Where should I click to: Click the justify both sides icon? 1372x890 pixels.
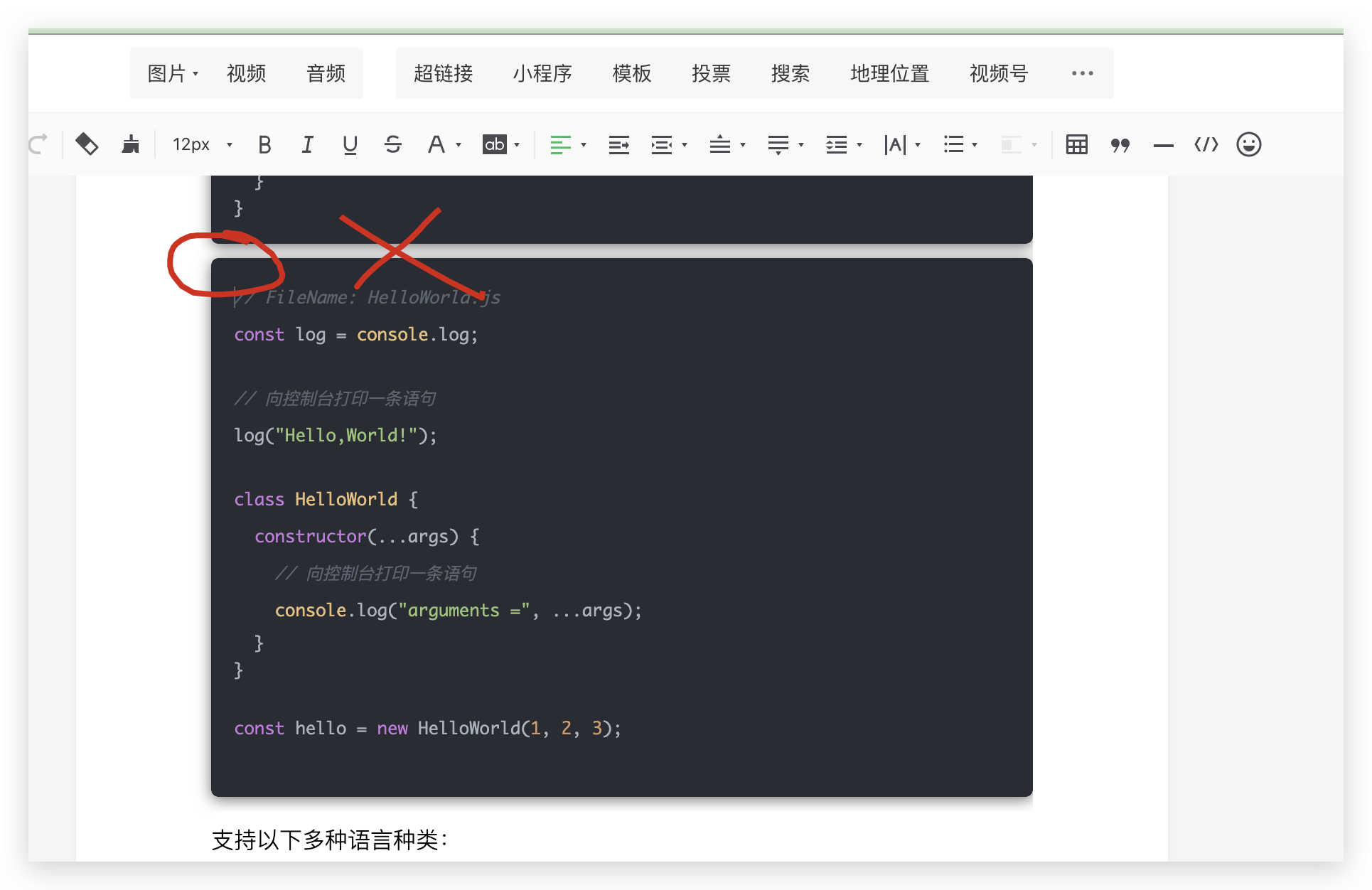pyautogui.click(x=618, y=145)
